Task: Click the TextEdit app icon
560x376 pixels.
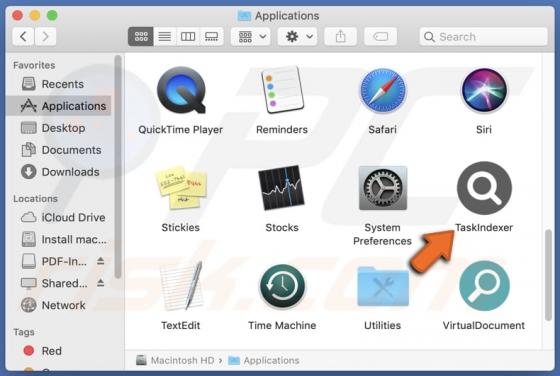Action: (x=181, y=286)
